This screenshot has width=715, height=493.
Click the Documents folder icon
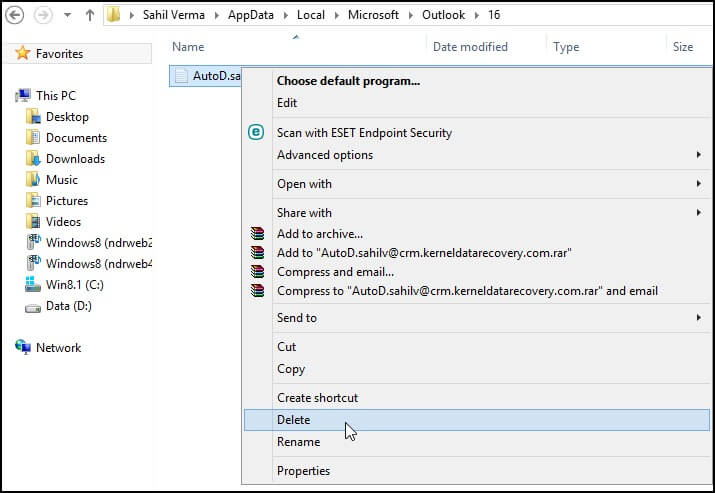(x=33, y=138)
